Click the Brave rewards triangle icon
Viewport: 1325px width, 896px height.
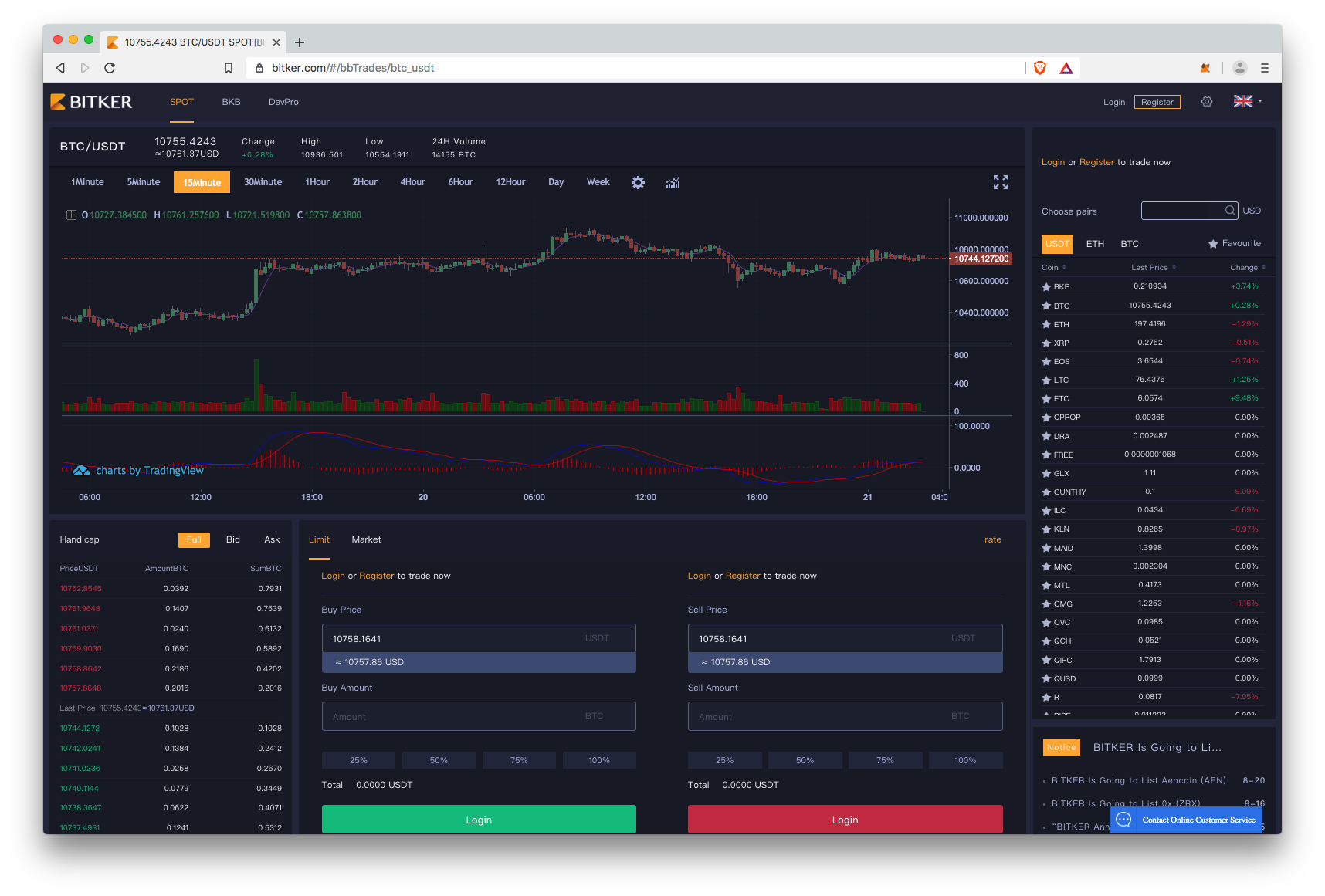point(1066,68)
